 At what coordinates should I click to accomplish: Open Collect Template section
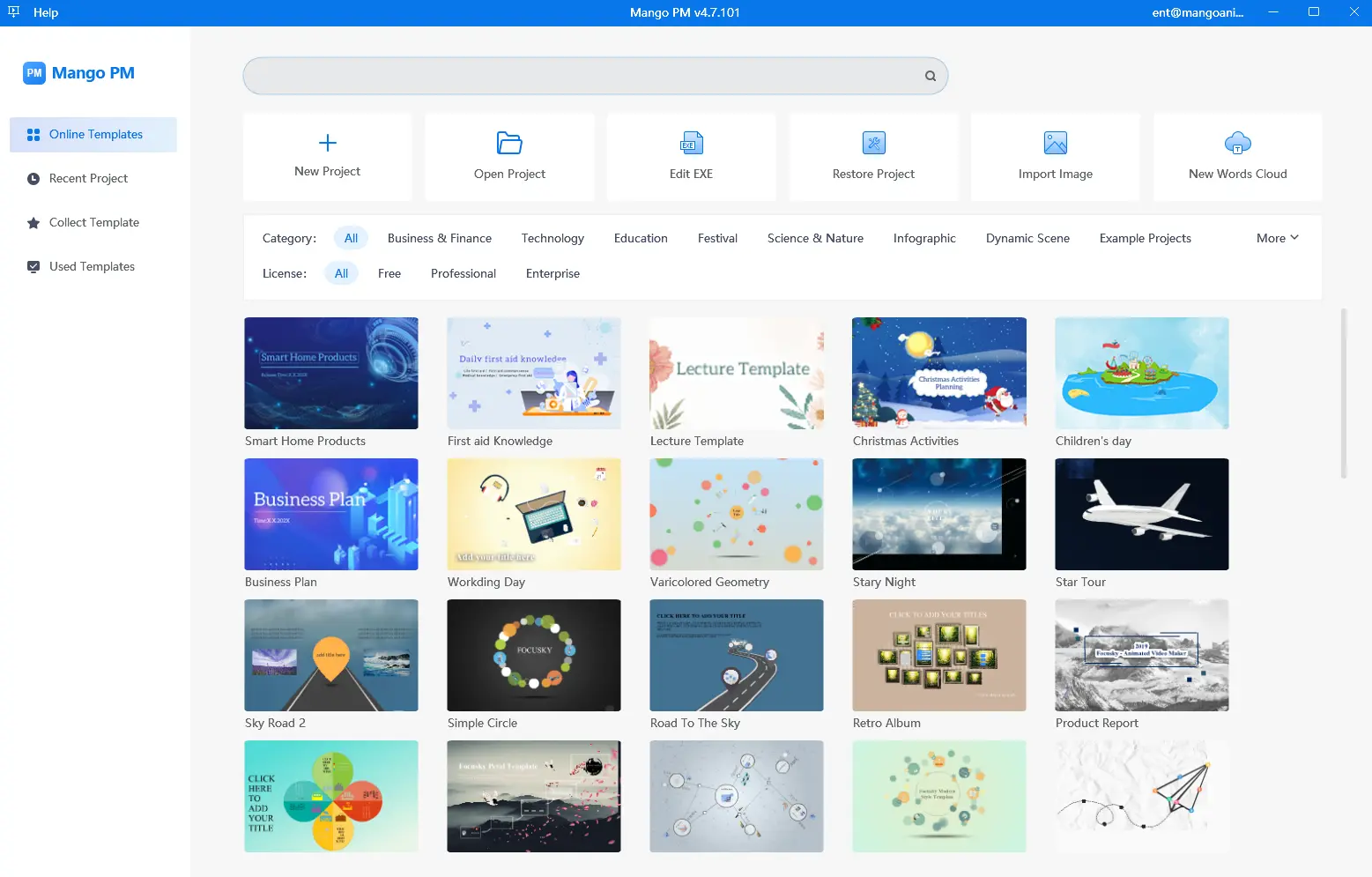point(93,222)
